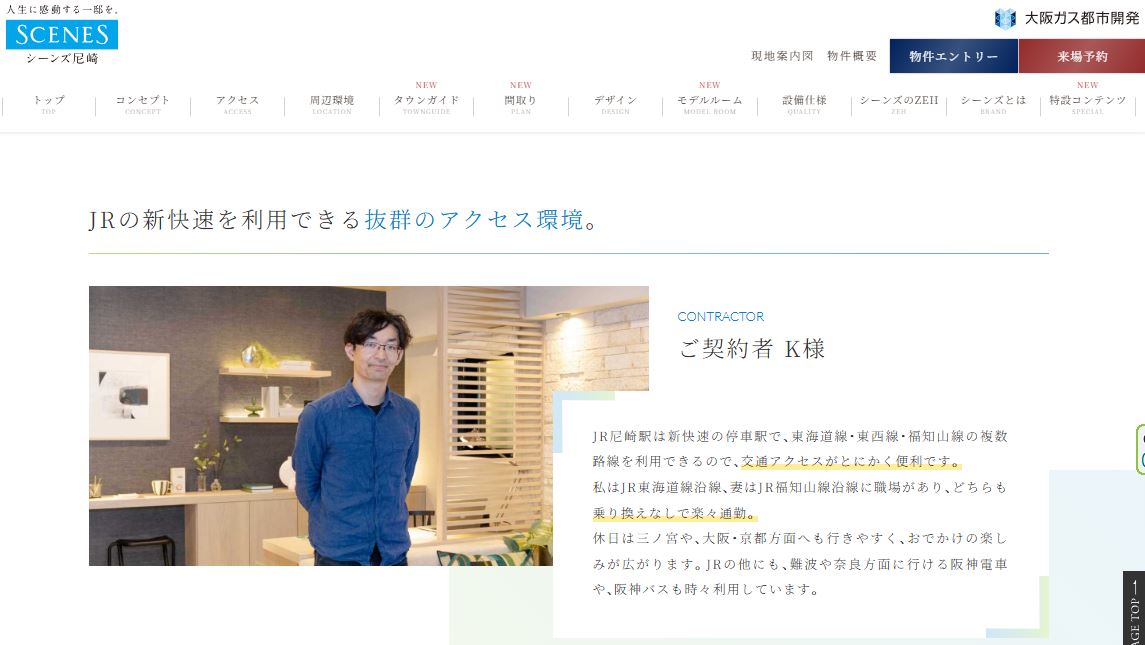Click the red 来場予約 button

[1081, 56]
